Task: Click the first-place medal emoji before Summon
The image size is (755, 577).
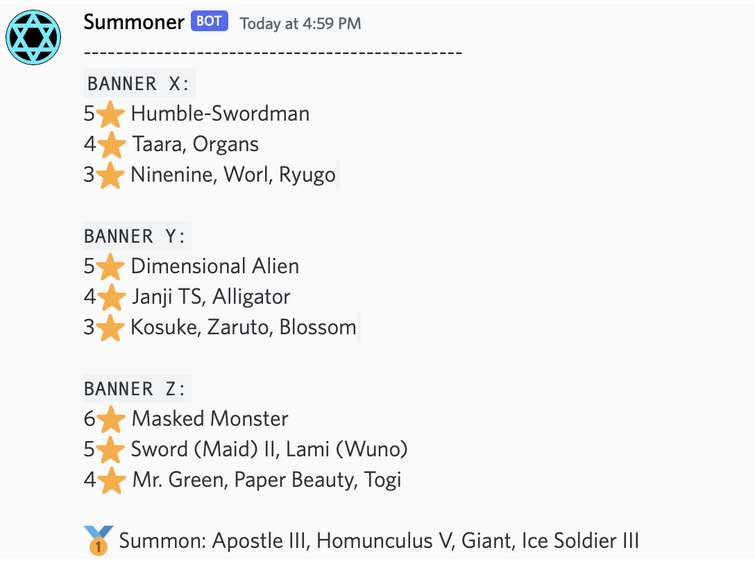Action: [x=99, y=541]
